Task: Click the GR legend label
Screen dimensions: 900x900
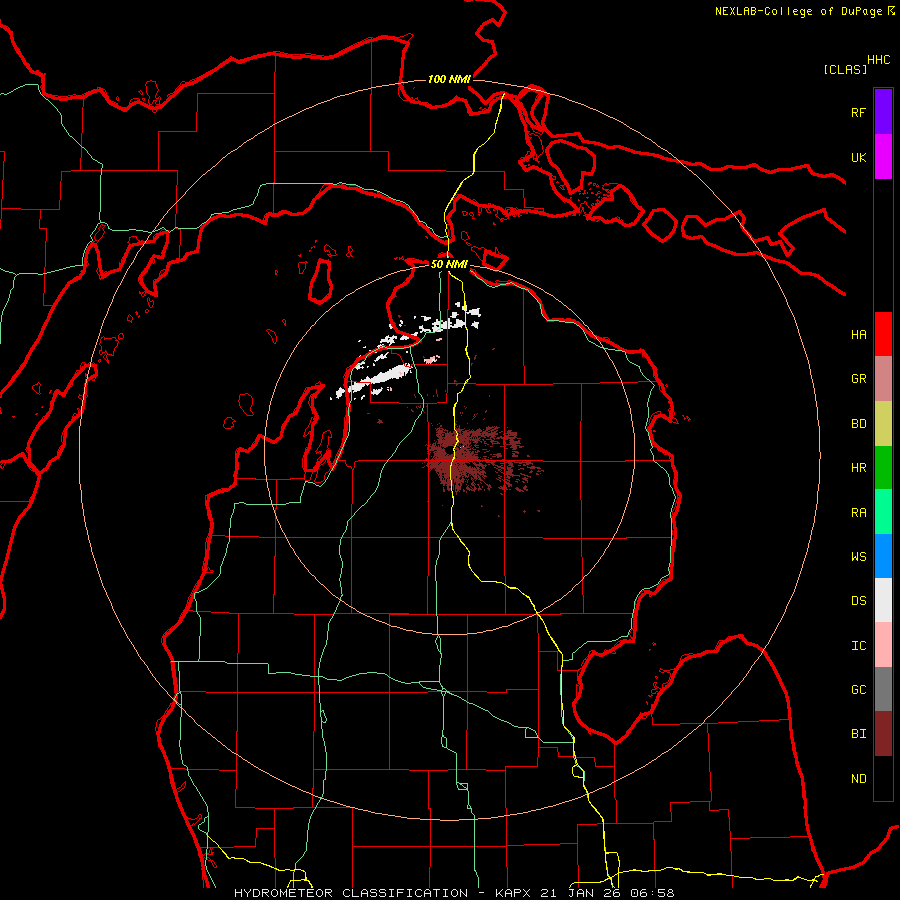Action: pos(858,379)
